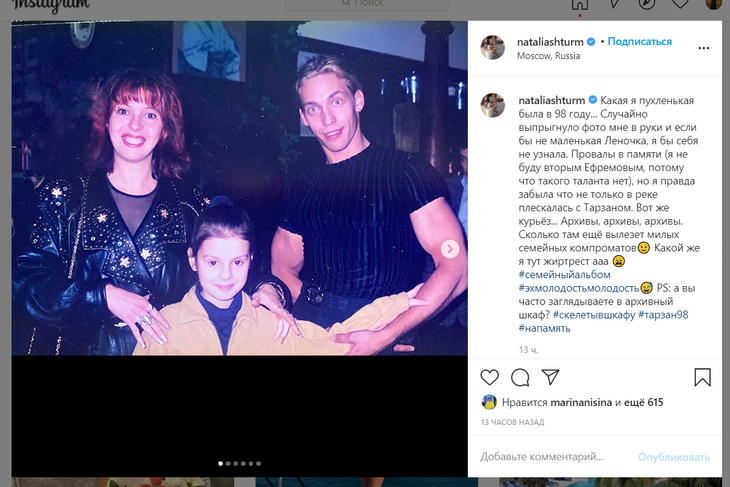Screen dimensions: 730x487
Task: Open your profile avatar in top bar
Action: coord(714,4)
